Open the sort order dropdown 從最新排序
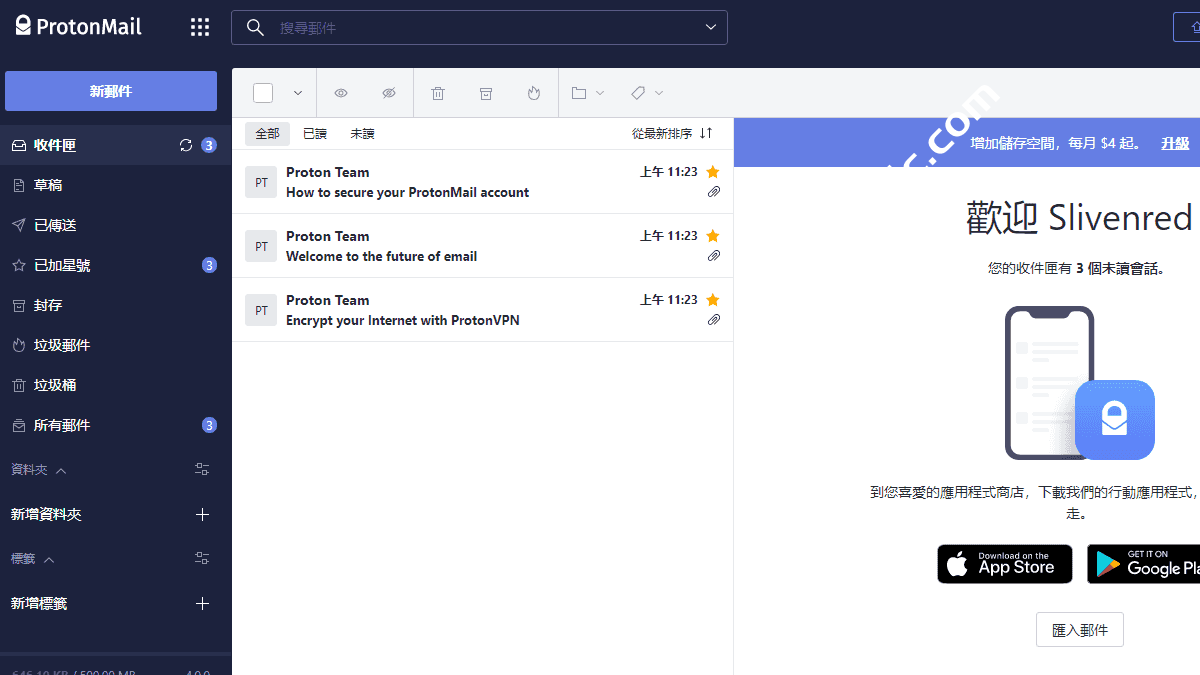The image size is (1200, 675). click(x=672, y=133)
